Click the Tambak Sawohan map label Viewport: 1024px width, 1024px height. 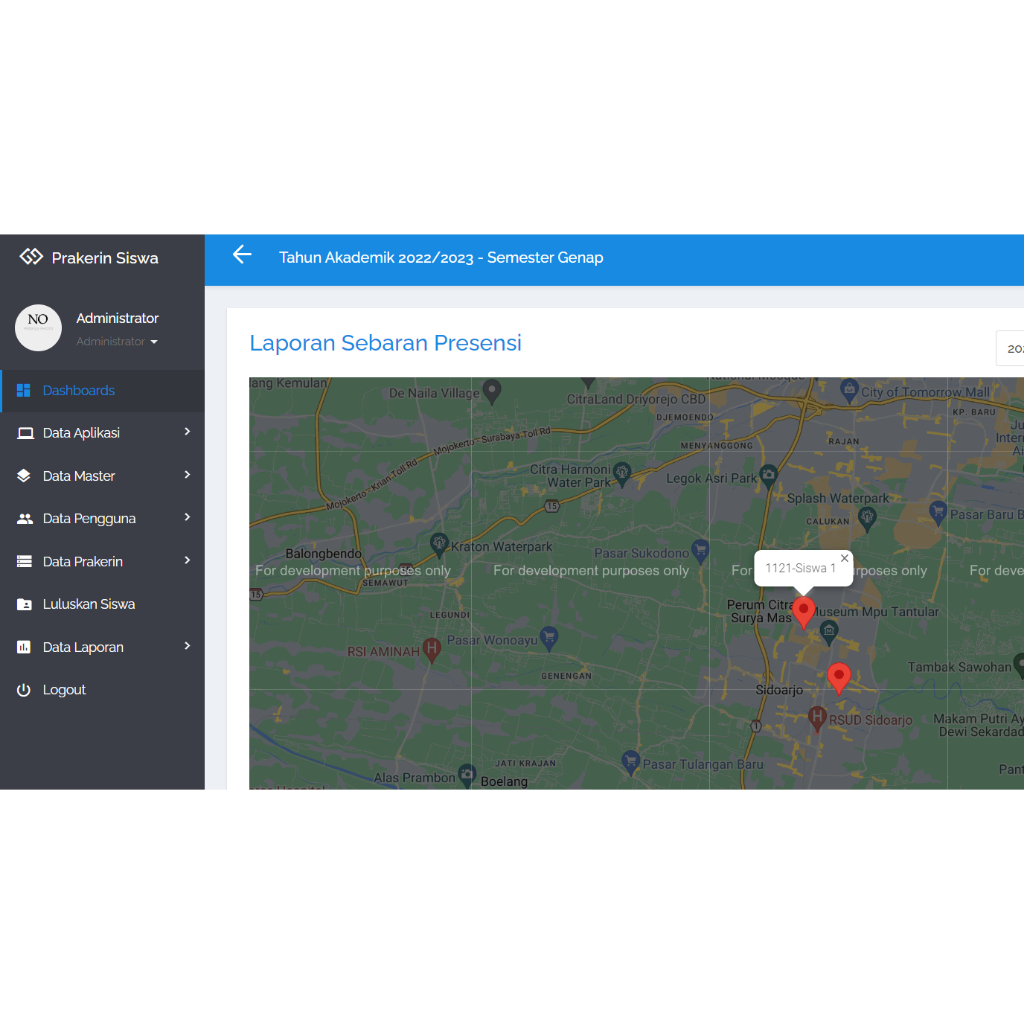pos(959,667)
